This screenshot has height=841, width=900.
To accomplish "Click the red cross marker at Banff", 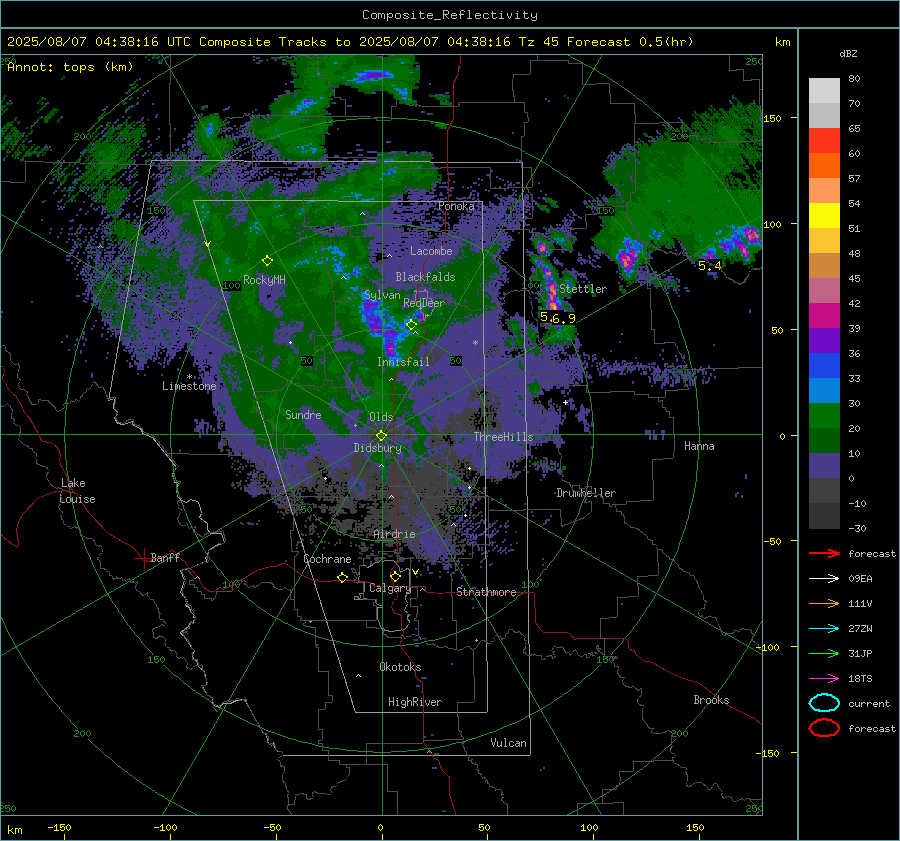I will (143, 558).
